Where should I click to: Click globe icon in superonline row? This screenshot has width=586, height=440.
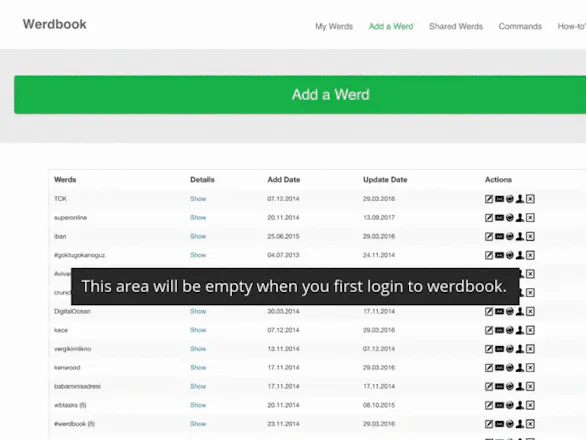(510, 218)
